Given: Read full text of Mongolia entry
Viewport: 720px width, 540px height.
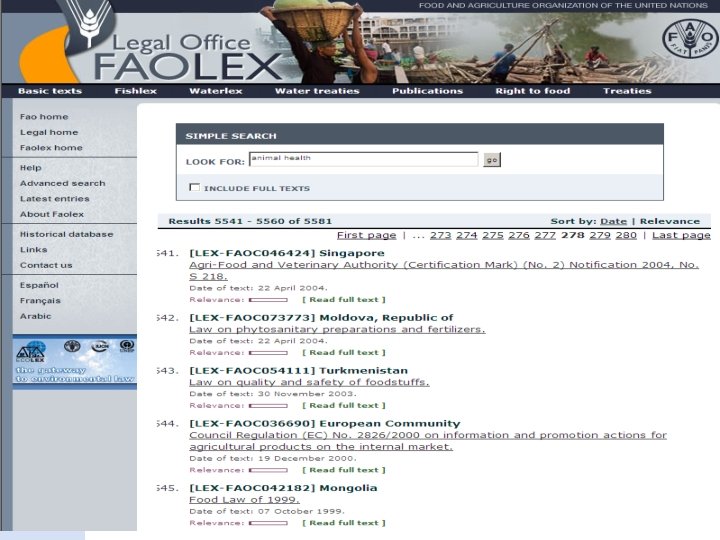Looking at the screenshot, I should (x=344, y=523).
